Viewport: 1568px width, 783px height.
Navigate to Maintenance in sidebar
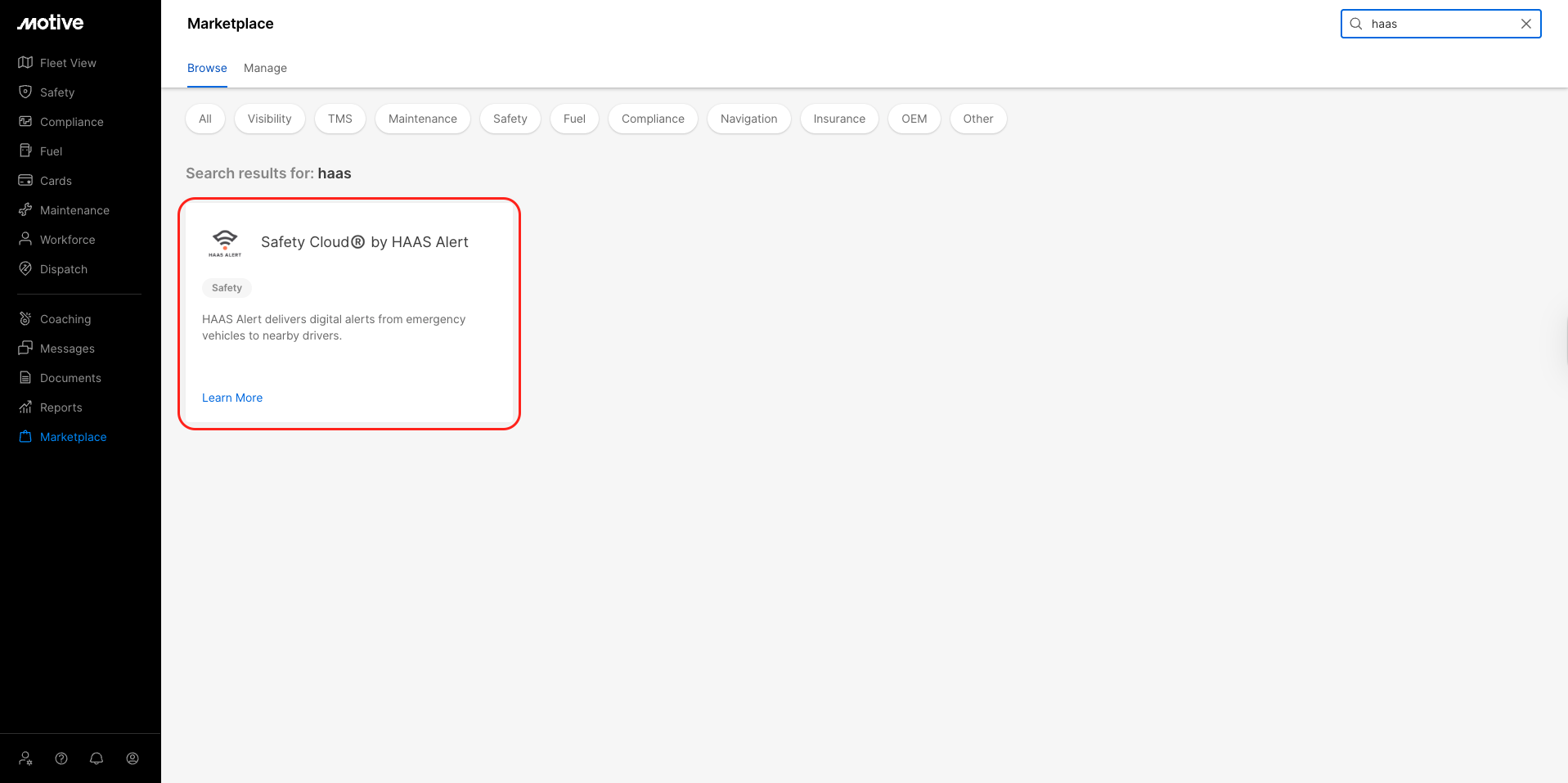coord(74,210)
